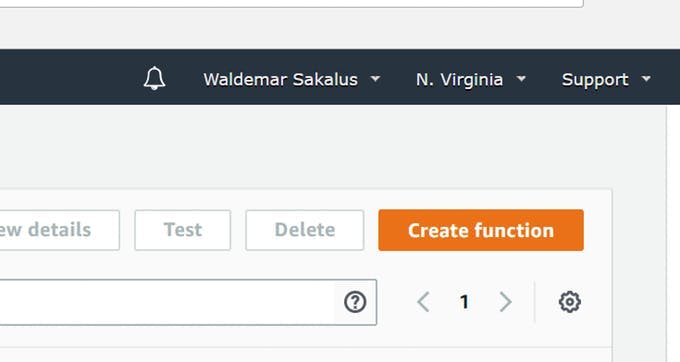
Task: Select page number 1
Action: (464, 302)
